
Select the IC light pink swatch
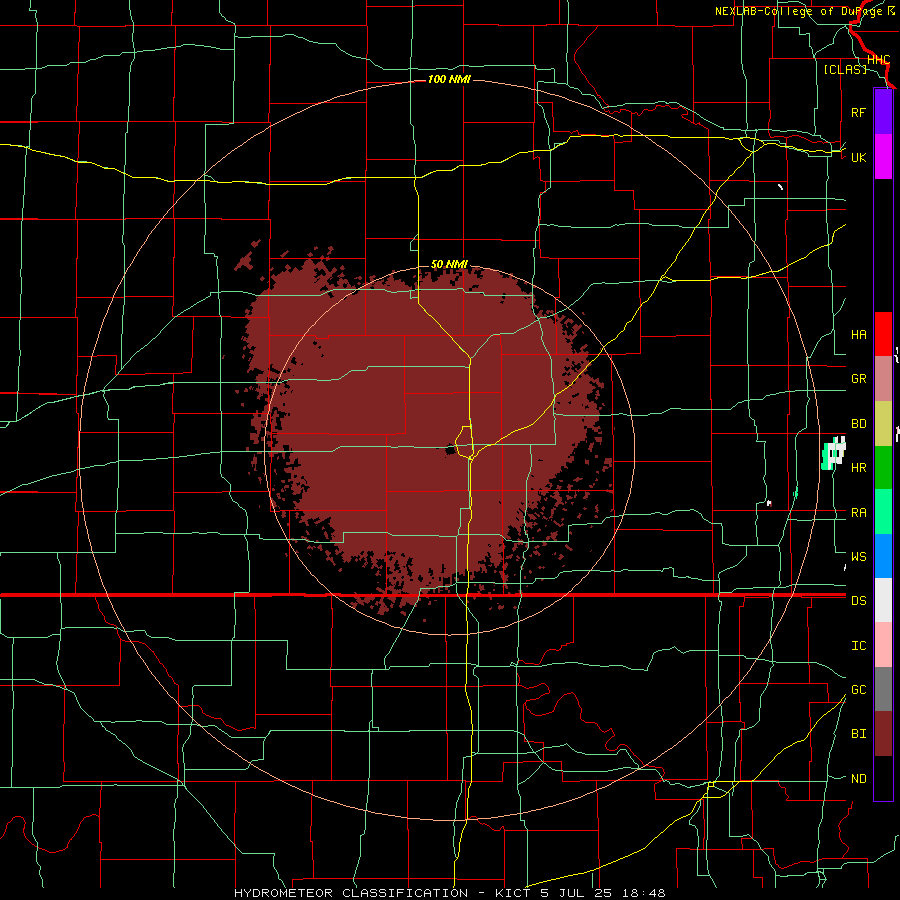pos(883,645)
